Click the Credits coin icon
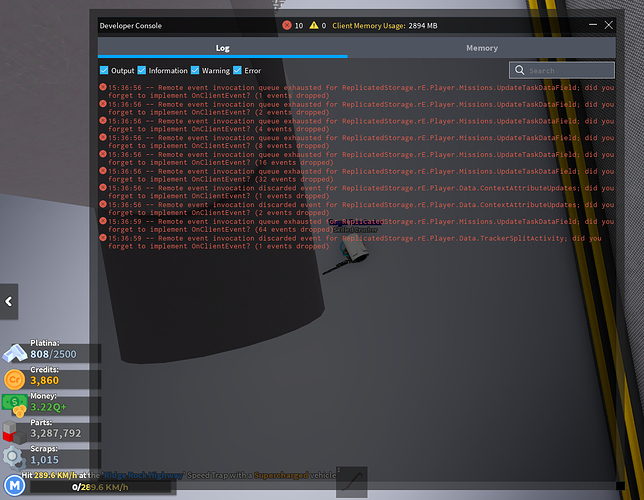This screenshot has height=500, width=644. (14, 379)
